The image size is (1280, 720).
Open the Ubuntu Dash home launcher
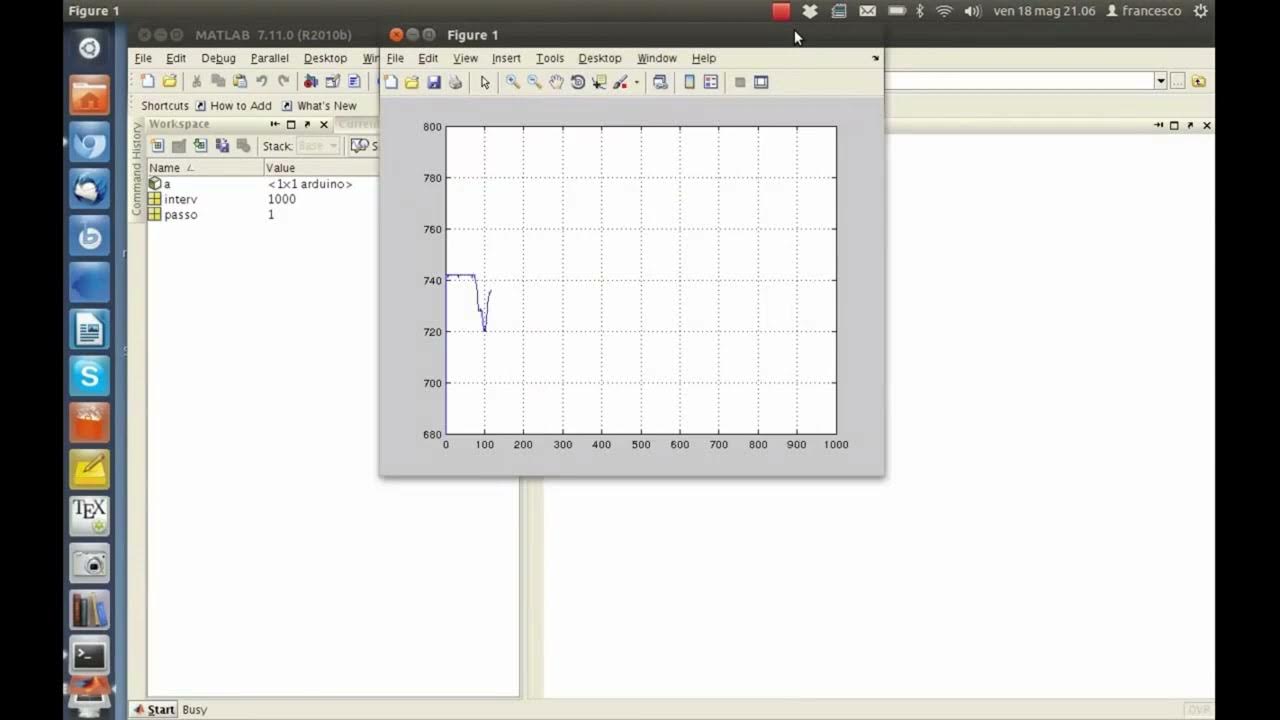(x=89, y=48)
